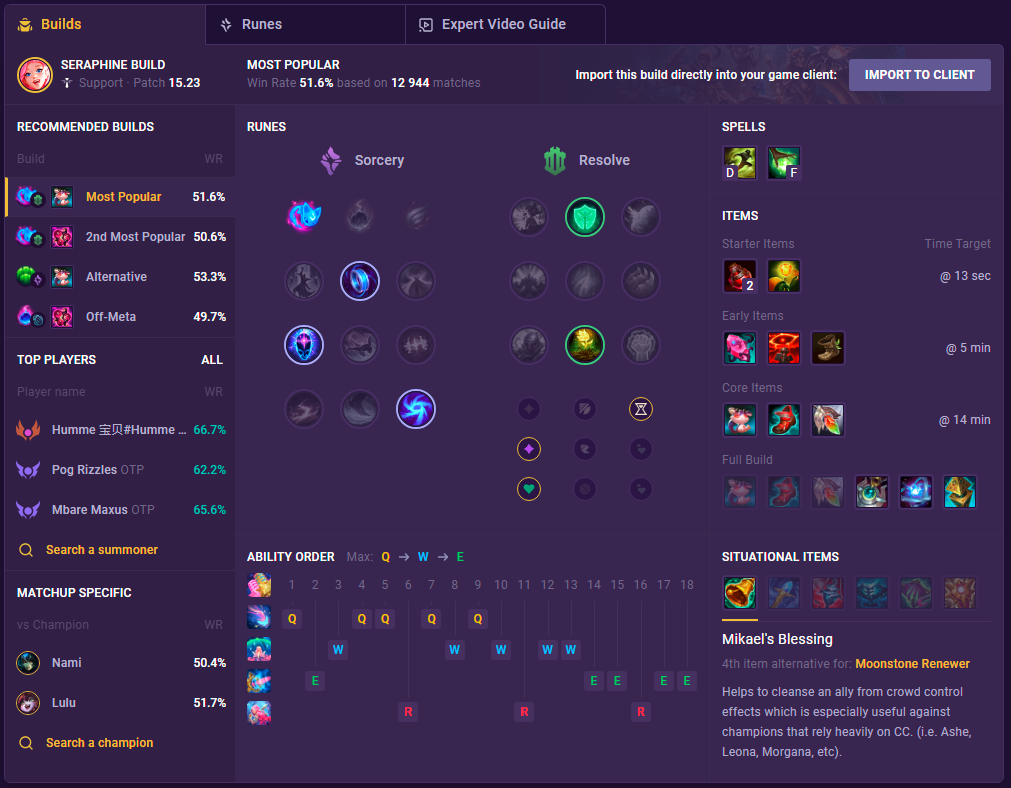1011x788 pixels.
Task: Toggle the hourglass stat shard rune
Action: click(x=640, y=409)
